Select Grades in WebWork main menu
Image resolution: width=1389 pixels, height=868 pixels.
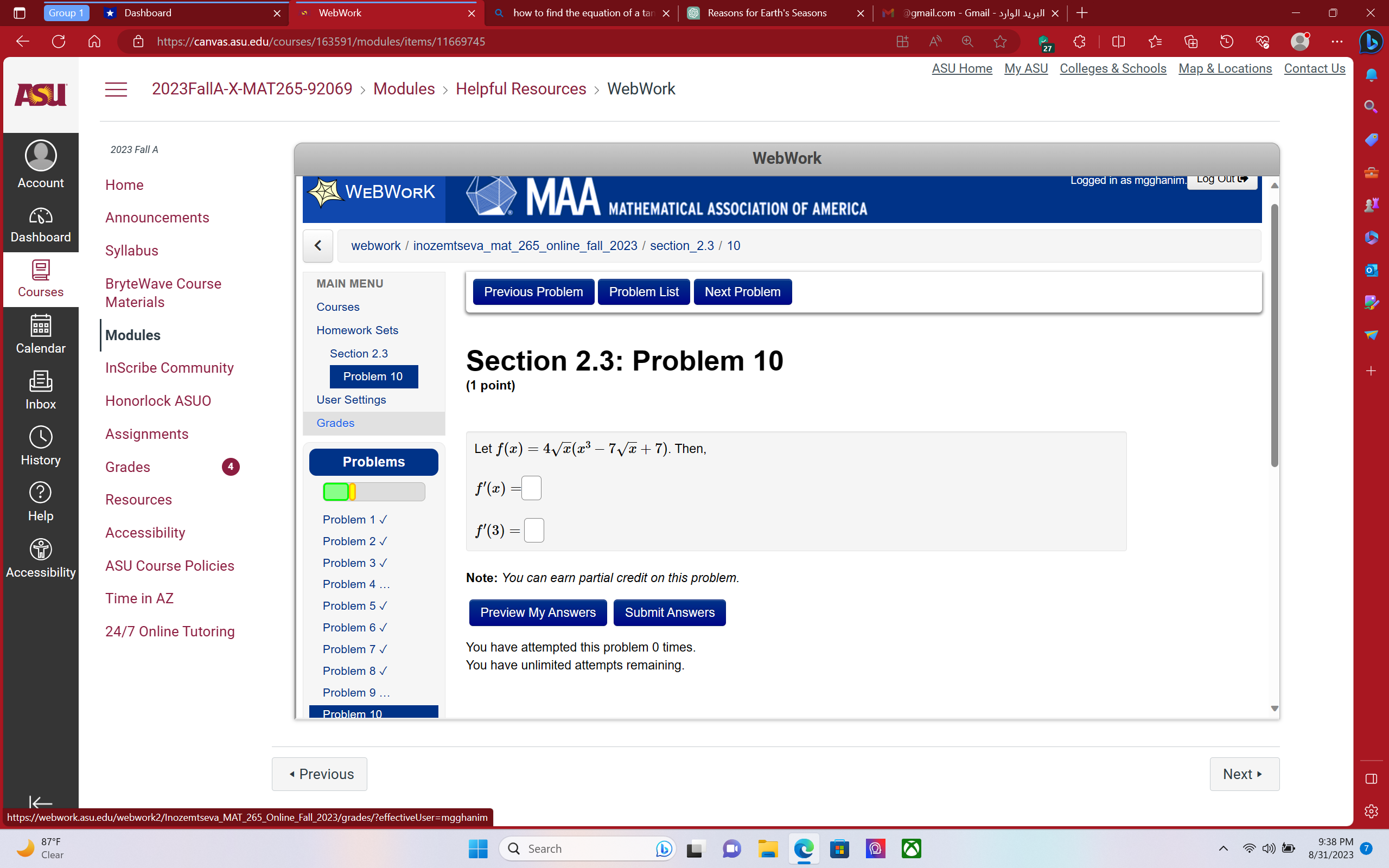coord(335,423)
